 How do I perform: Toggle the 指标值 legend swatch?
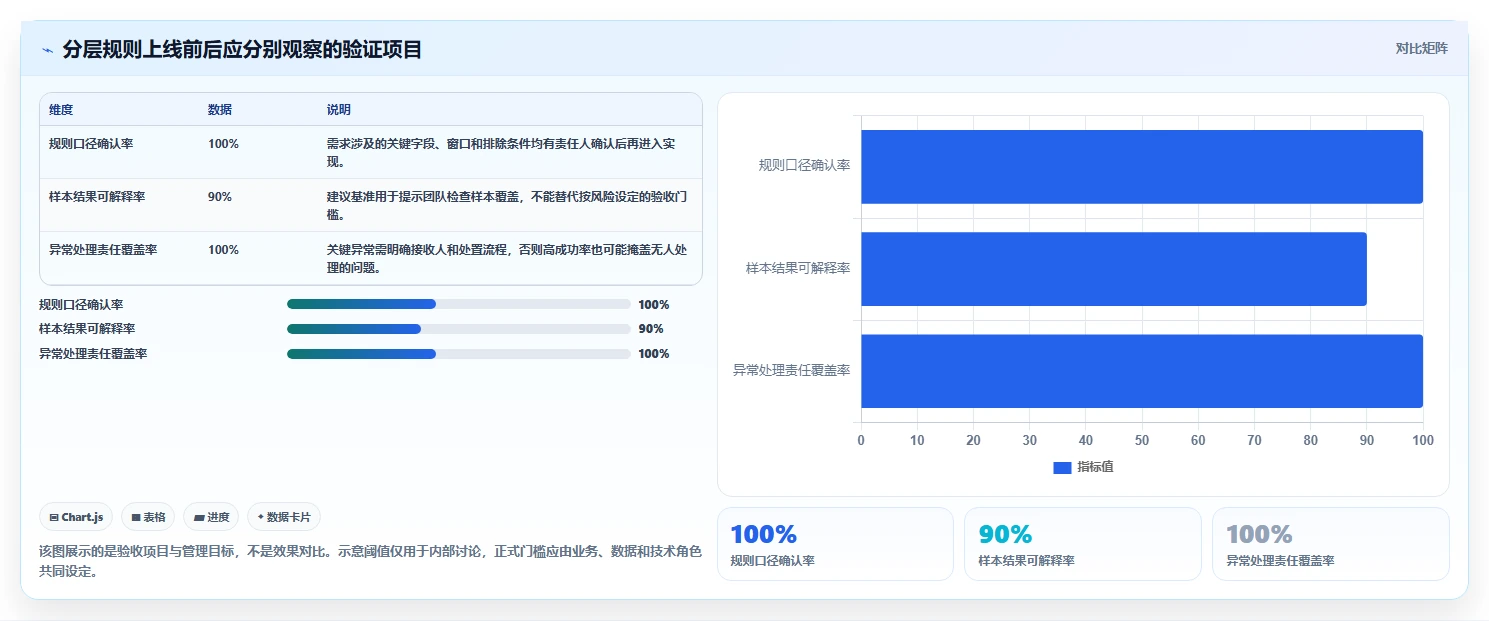coord(1062,468)
